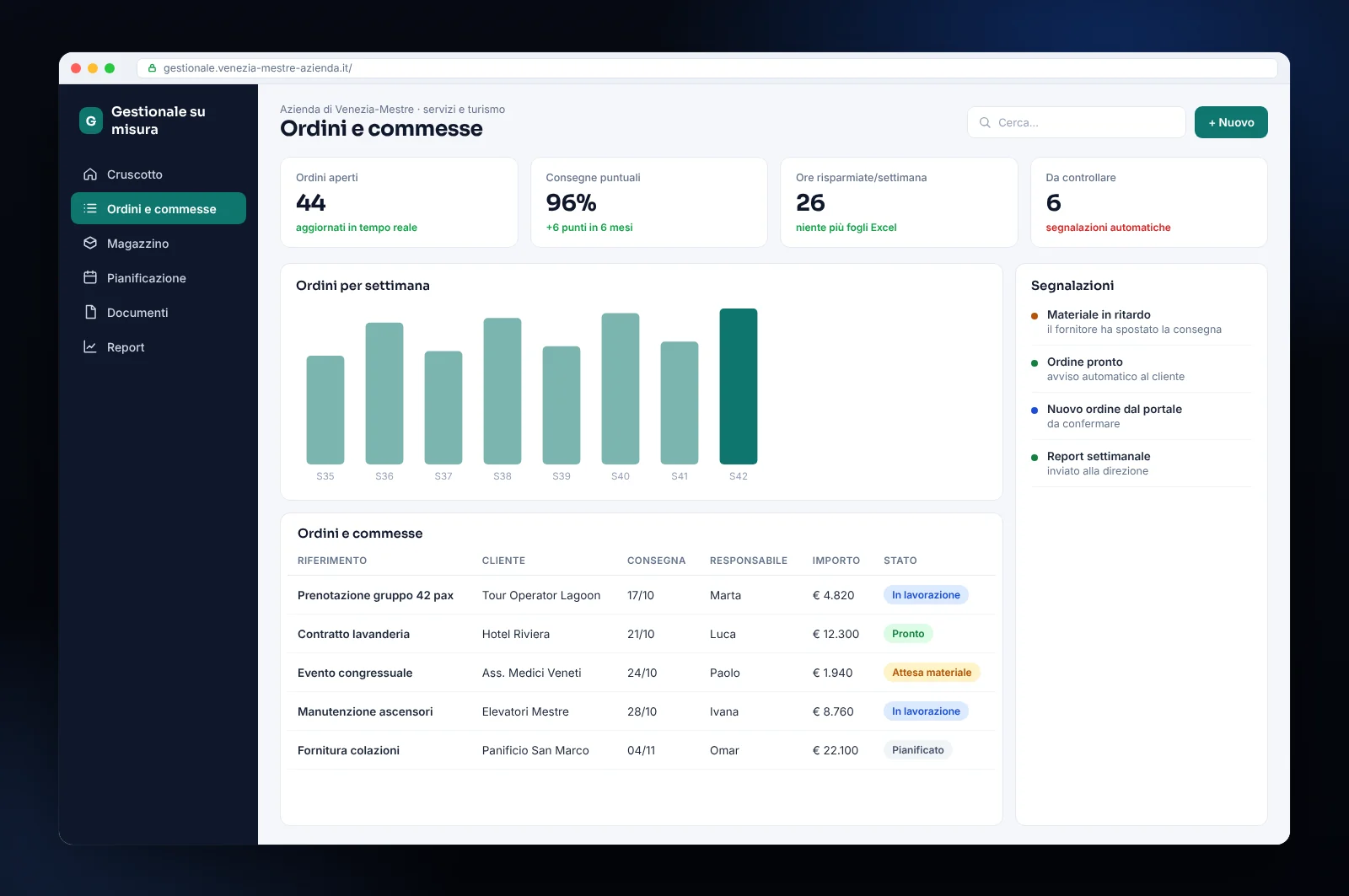Viewport: 1349px width, 896px height.
Task: Open Materiale in ritardo notification
Action: point(1142,322)
